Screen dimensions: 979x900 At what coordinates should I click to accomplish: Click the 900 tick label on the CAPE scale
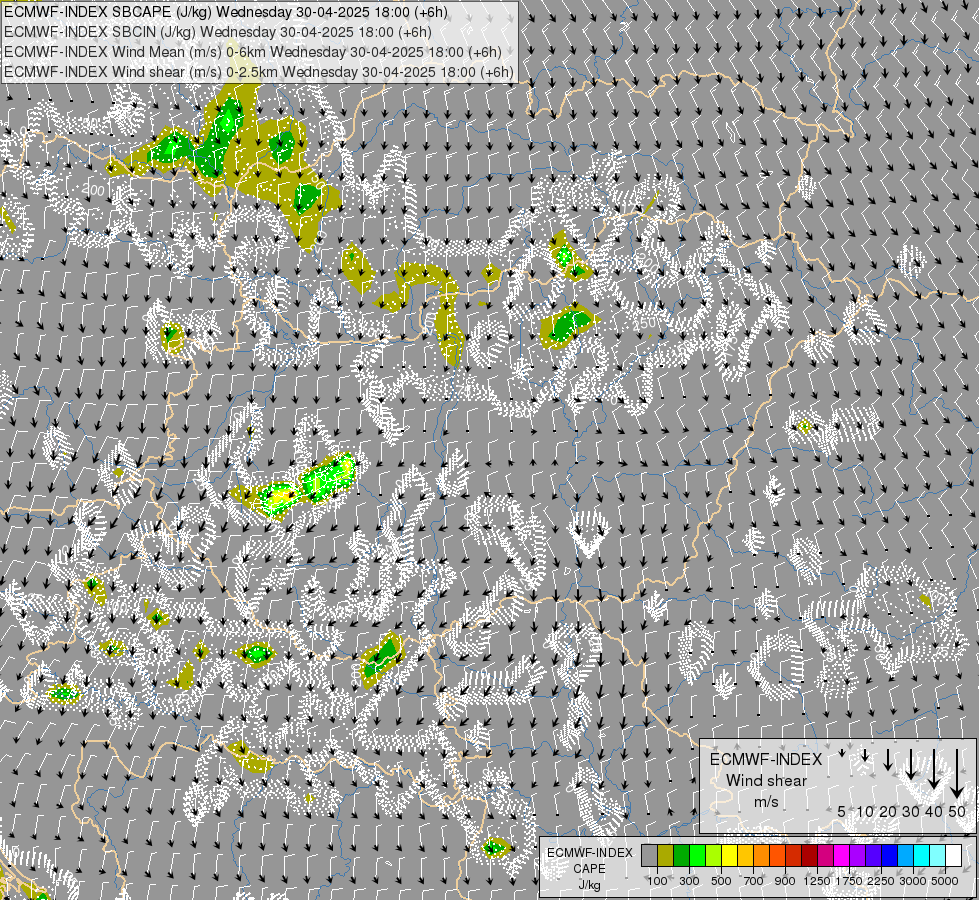(x=785, y=881)
